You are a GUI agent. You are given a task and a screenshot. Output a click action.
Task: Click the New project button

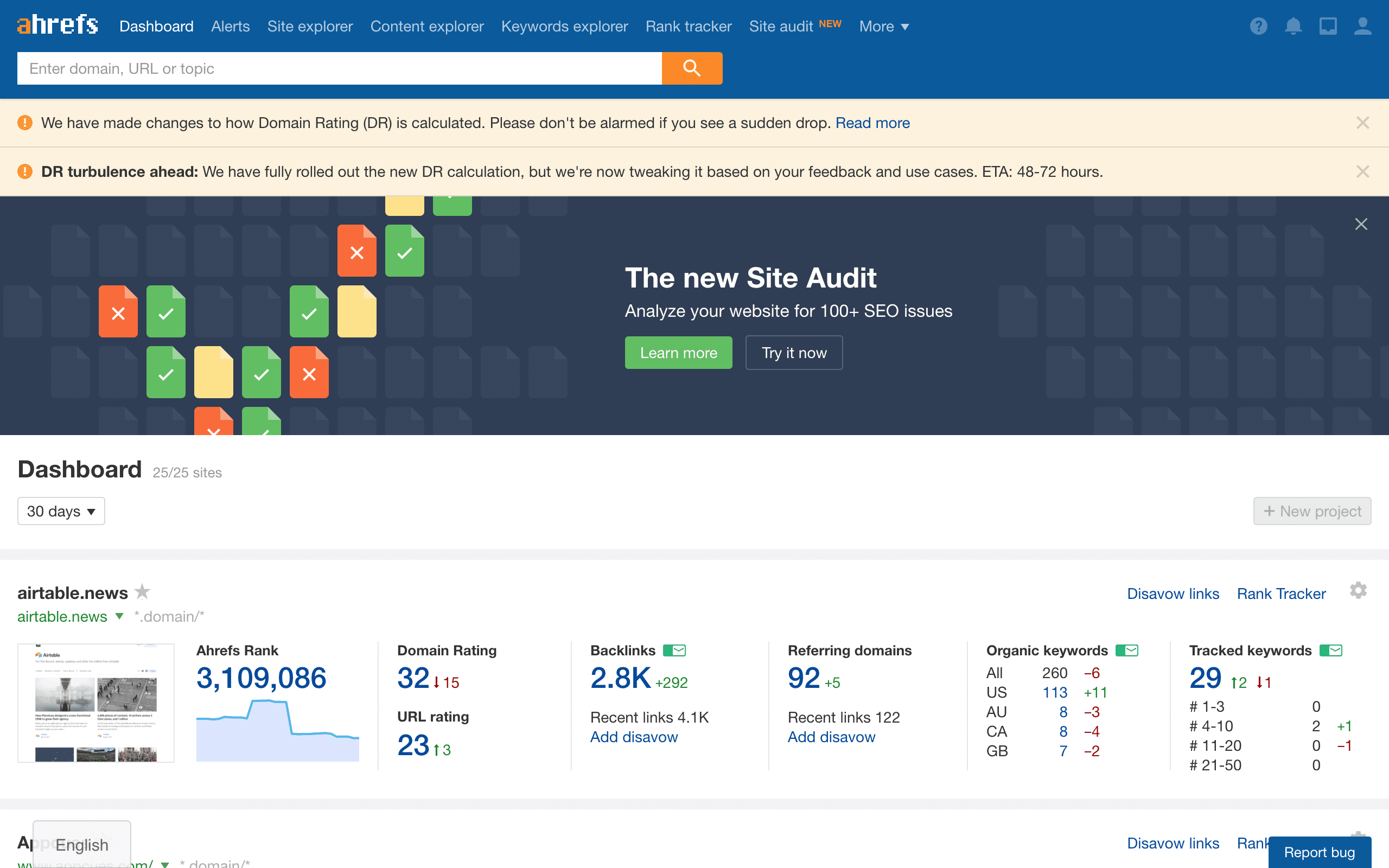[1313, 511]
